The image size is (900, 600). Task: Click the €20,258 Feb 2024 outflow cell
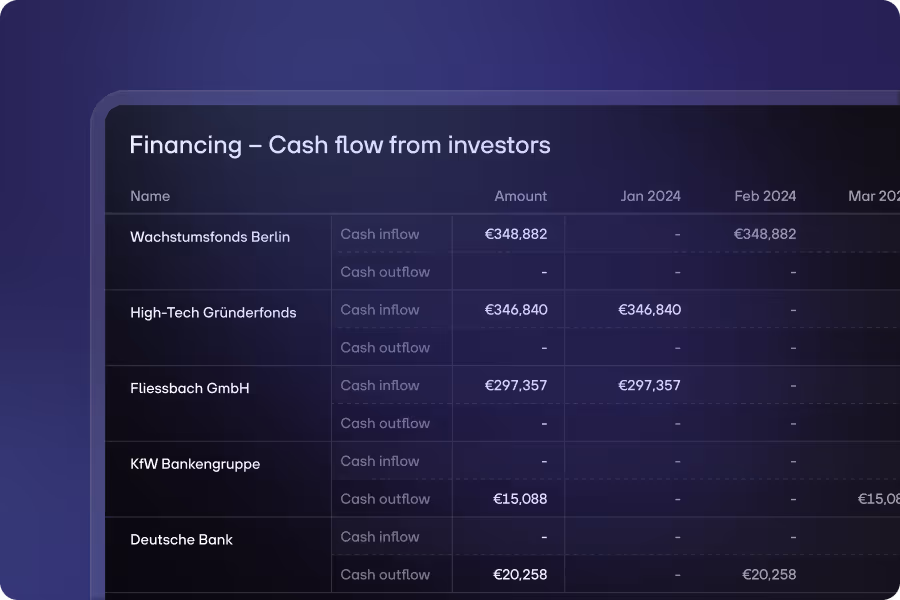click(768, 574)
